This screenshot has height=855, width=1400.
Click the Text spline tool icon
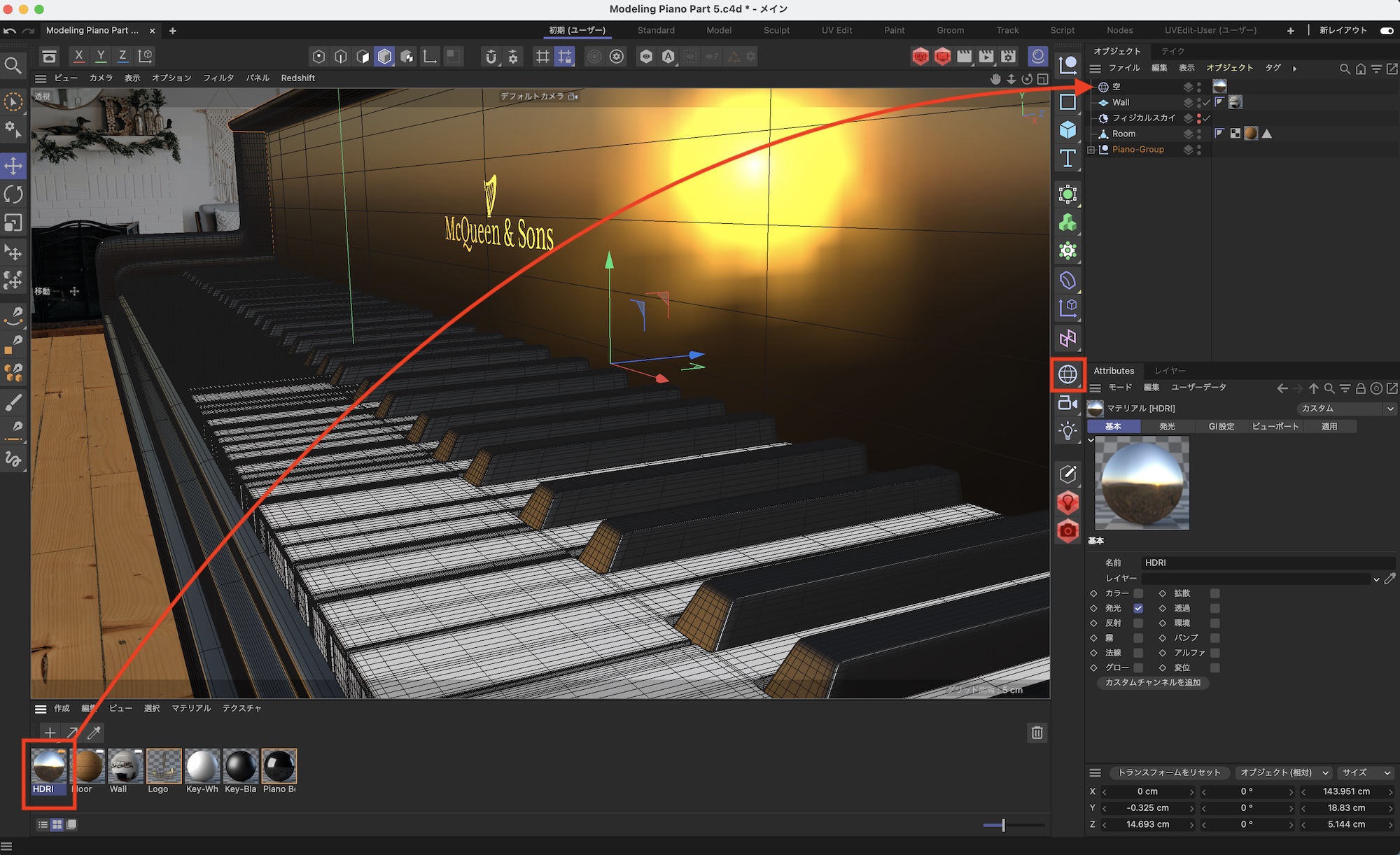tap(1067, 159)
